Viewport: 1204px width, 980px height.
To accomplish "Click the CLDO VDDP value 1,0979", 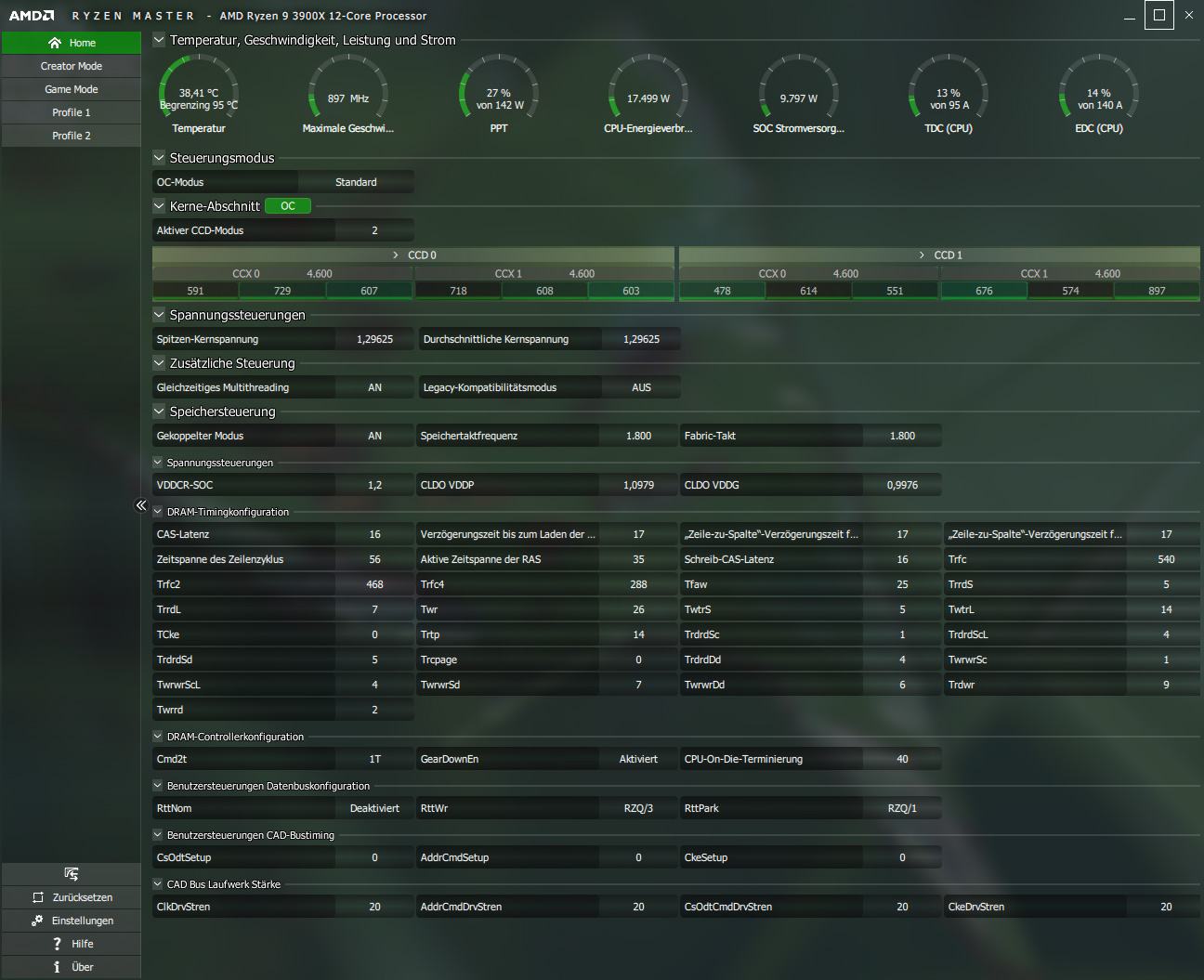I will 638,485.
